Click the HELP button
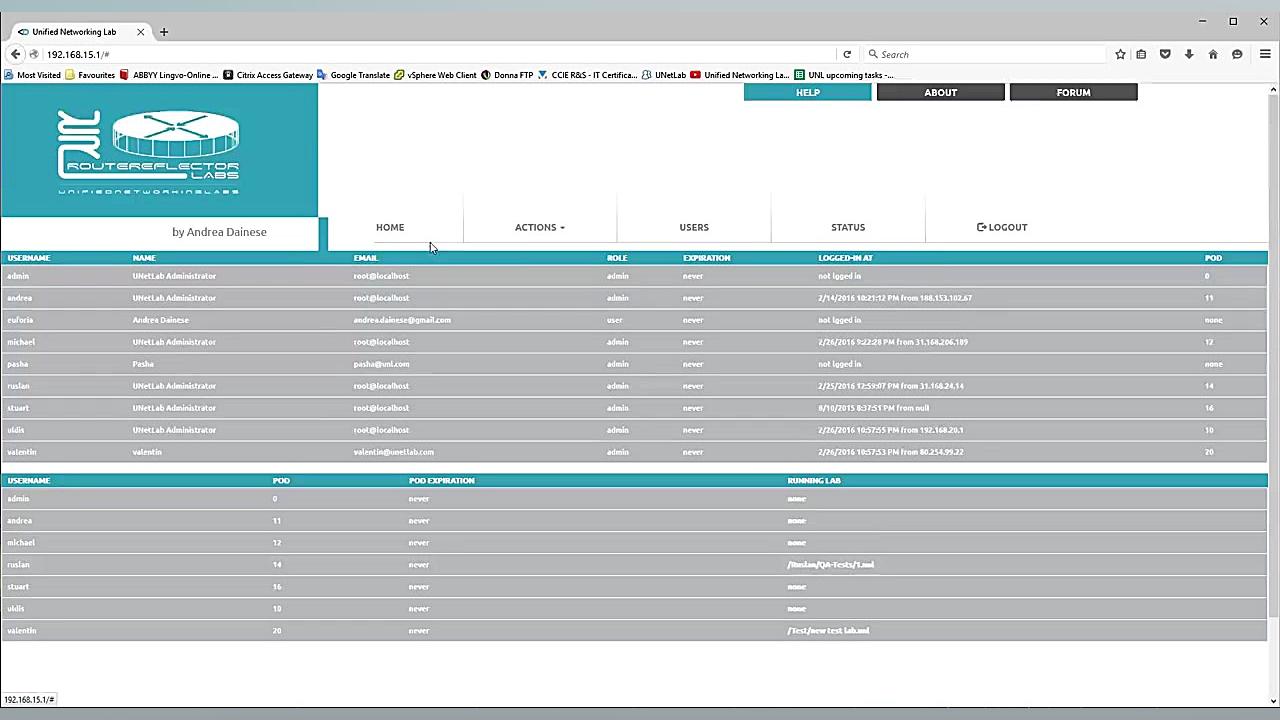The width and height of the screenshot is (1280, 720). pos(807,92)
